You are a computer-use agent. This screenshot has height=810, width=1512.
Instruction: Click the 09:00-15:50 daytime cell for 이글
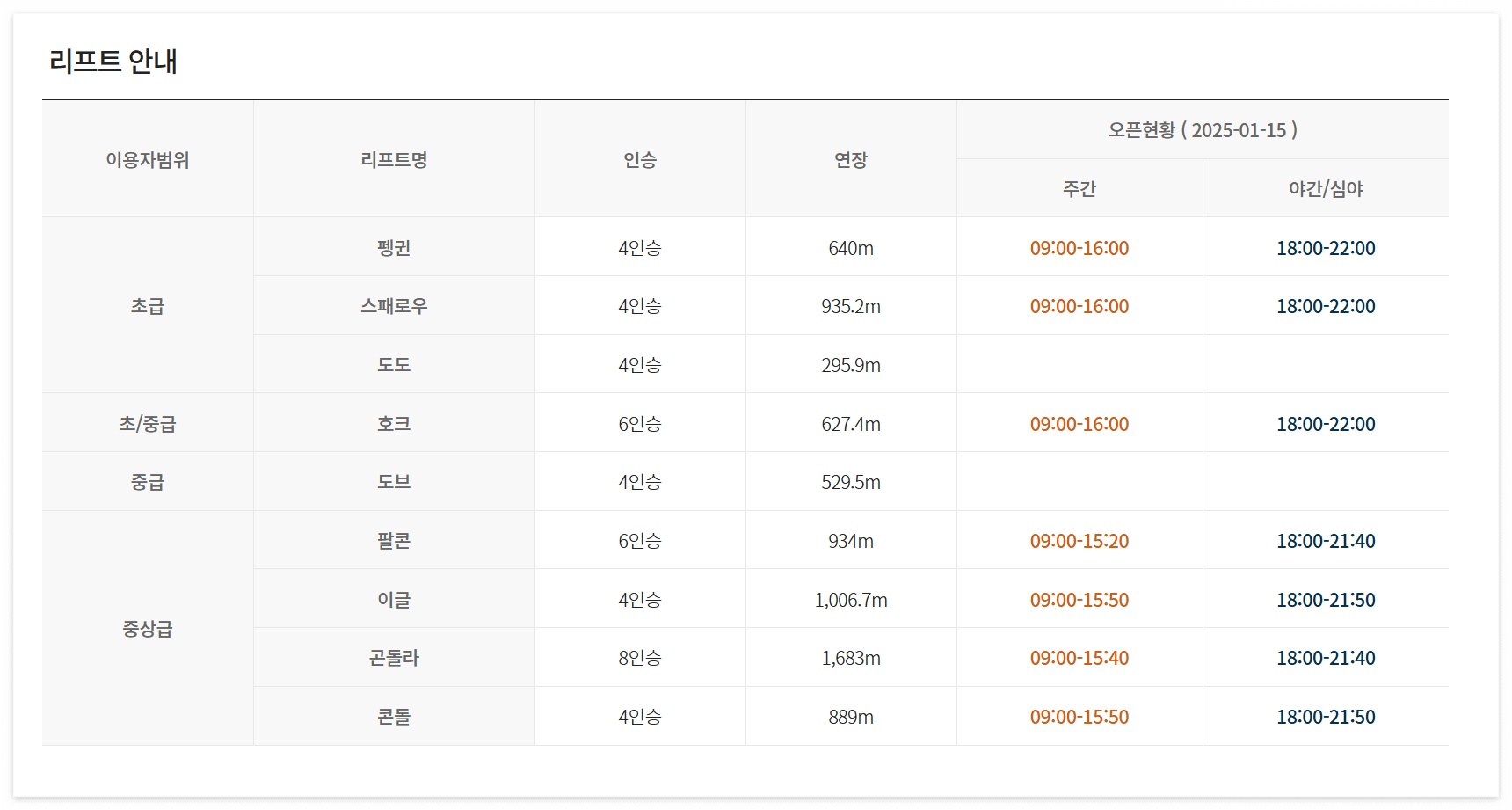1079,599
